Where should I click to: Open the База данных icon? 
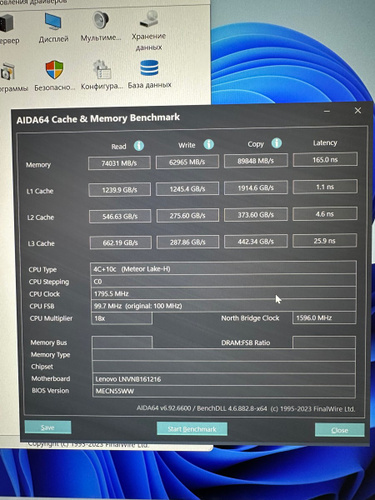[149, 68]
